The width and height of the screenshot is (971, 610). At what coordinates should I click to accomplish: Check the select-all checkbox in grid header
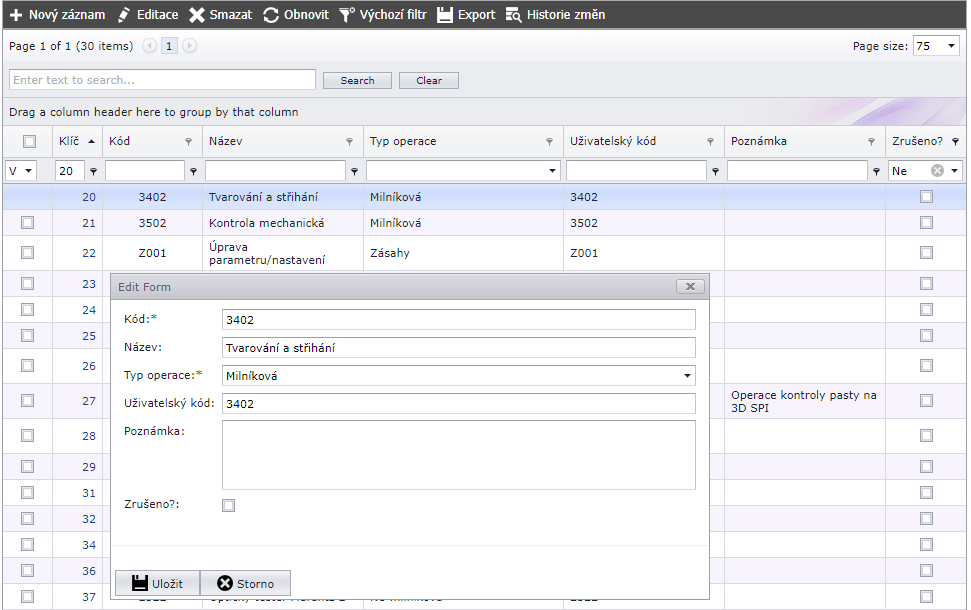[x=29, y=142]
